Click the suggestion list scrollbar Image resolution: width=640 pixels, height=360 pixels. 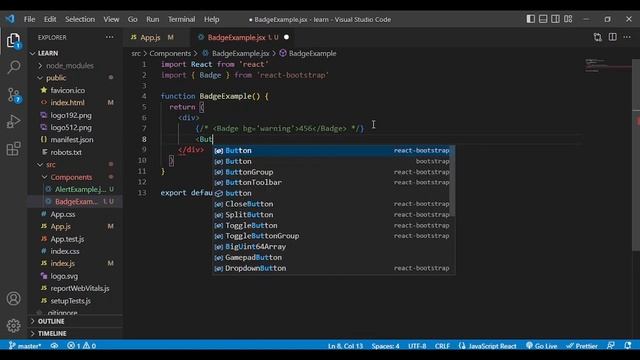452,181
